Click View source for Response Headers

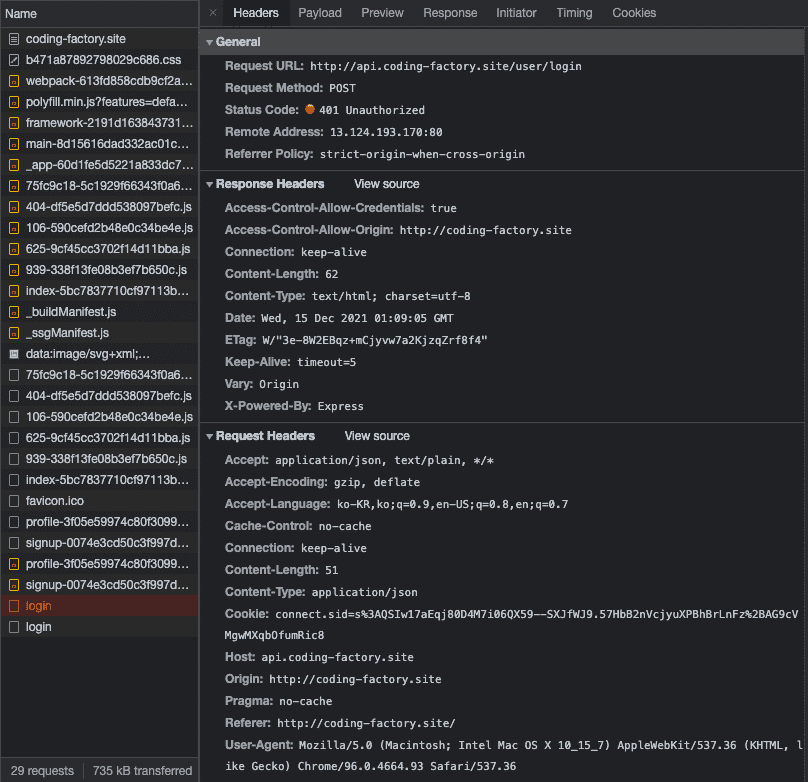click(386, 184)
